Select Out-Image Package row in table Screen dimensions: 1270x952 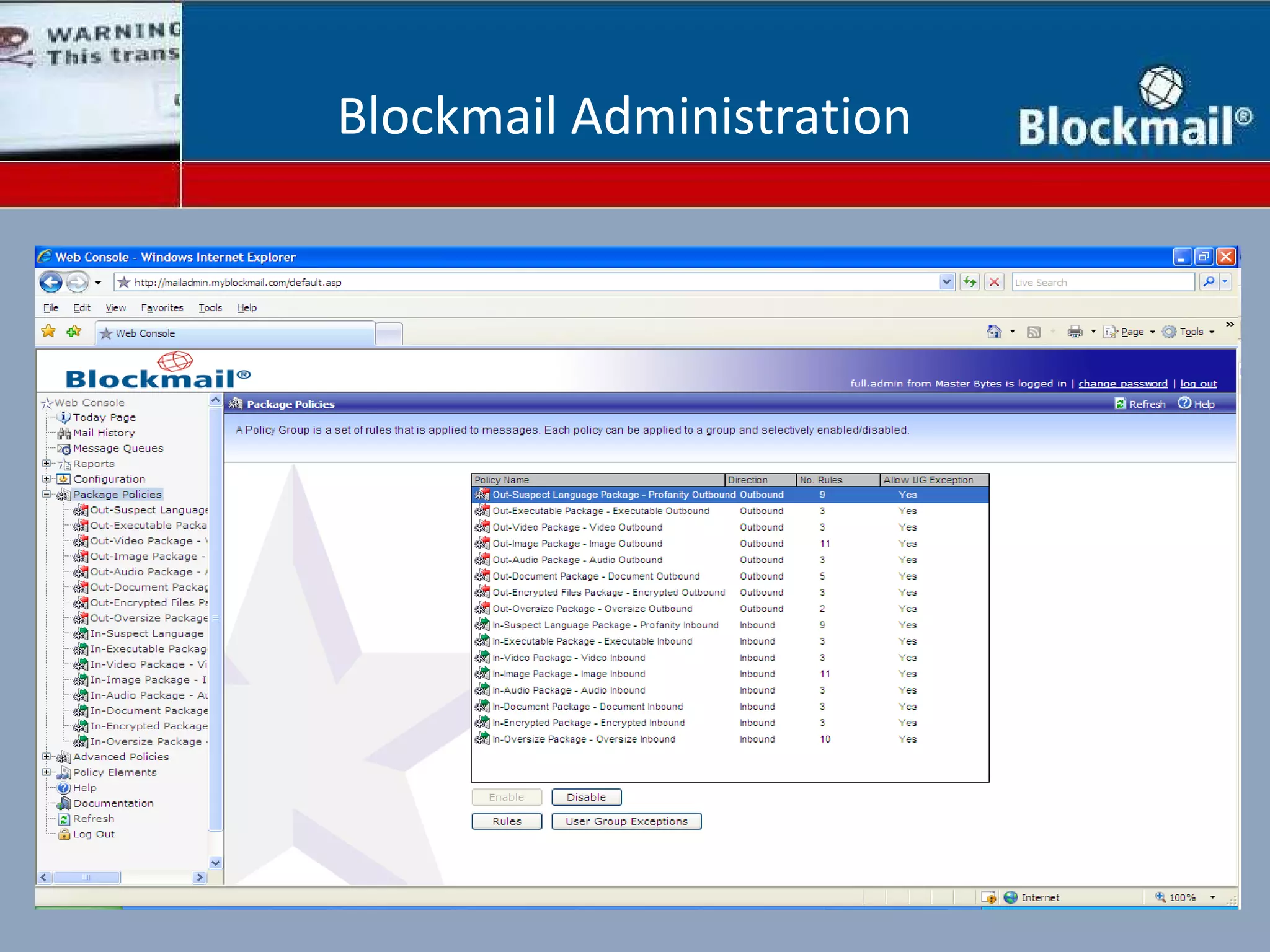tap(730, 544)
